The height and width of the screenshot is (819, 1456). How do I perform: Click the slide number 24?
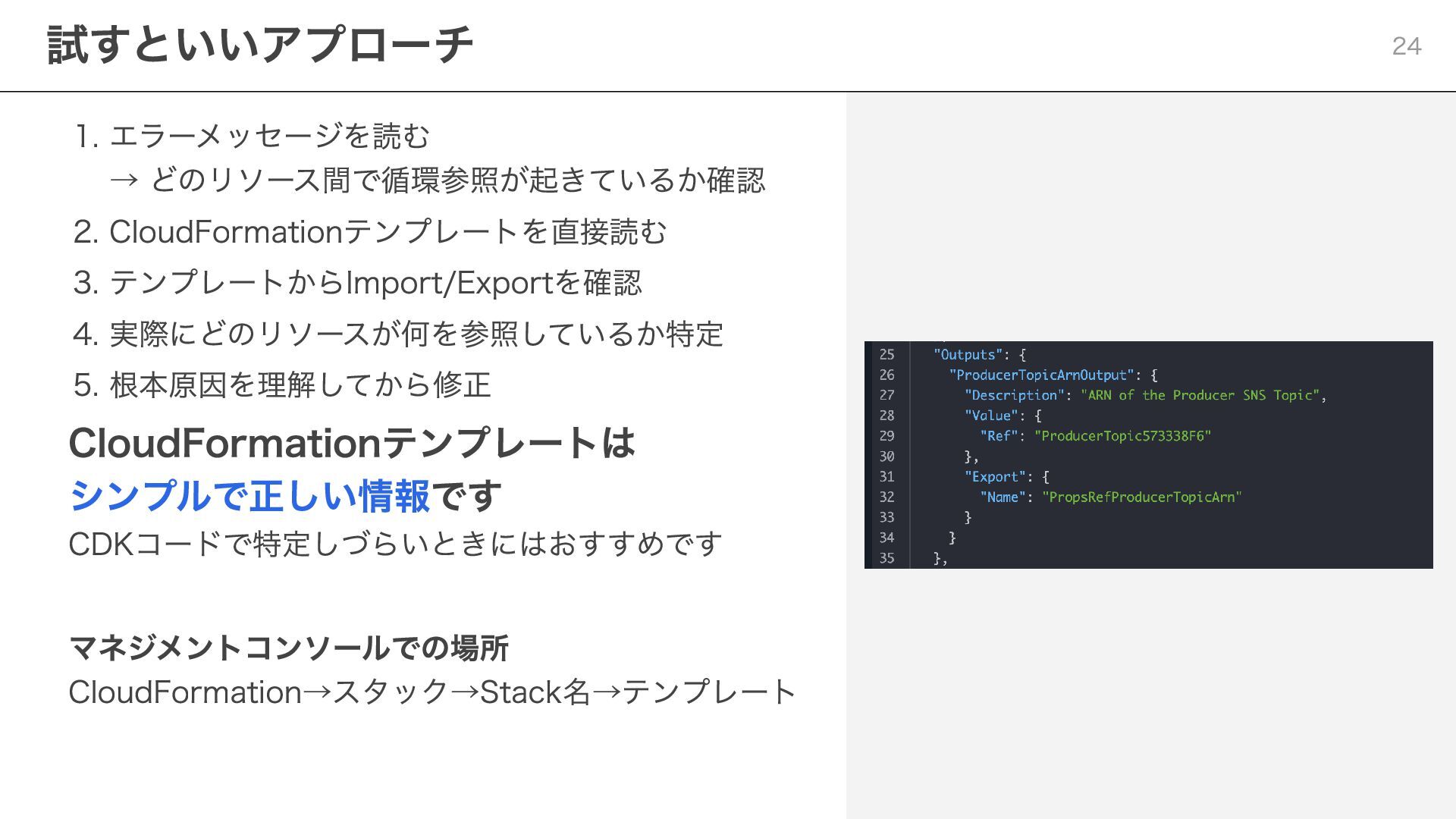pos(1406,46)
